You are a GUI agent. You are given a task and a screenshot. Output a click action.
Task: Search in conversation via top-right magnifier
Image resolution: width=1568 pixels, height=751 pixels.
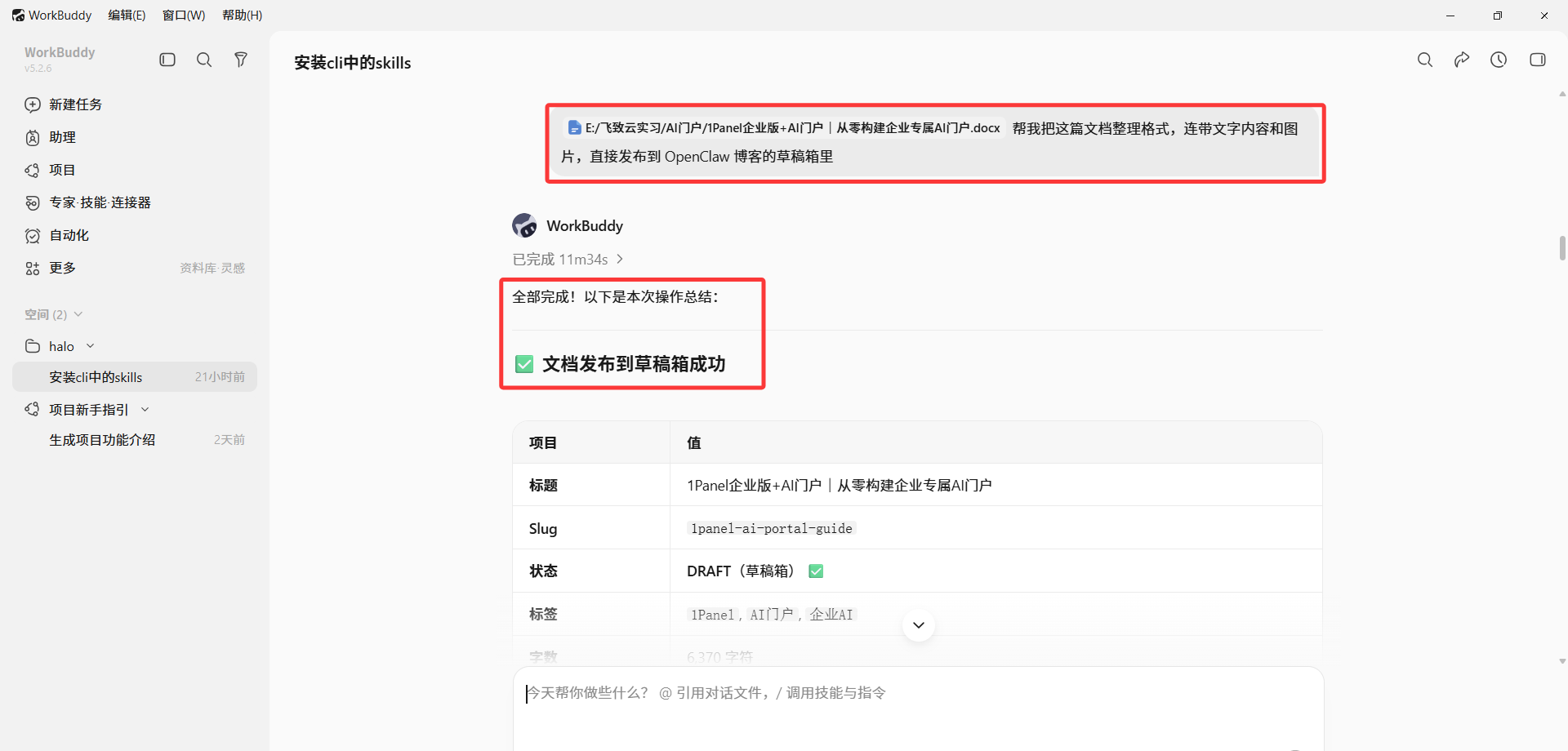pos(1425,60)
